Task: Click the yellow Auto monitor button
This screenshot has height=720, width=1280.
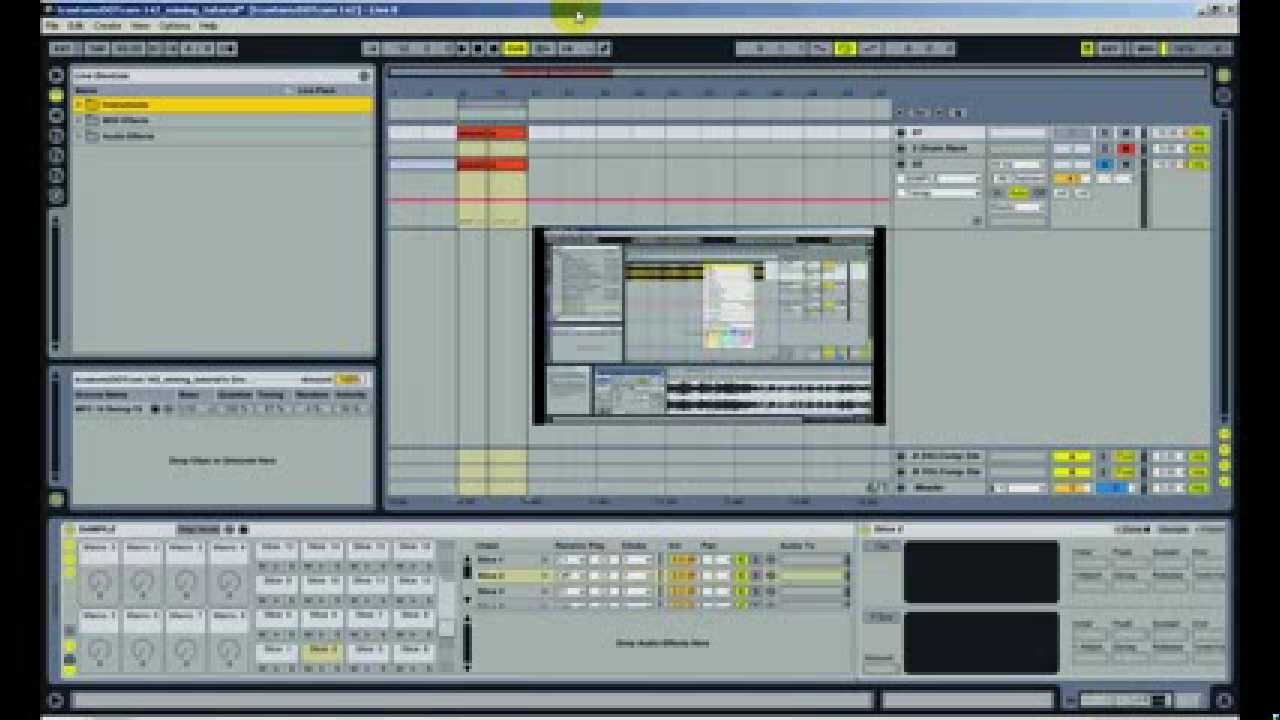Action: click(1018, 193)
